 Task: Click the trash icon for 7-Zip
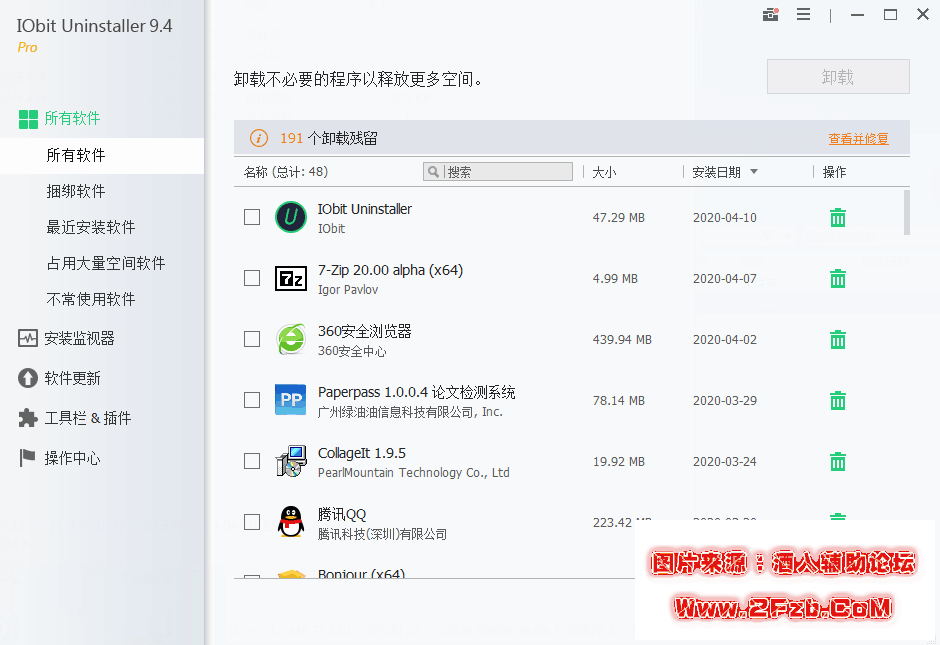pyautogui.click(x=838, y=279)
